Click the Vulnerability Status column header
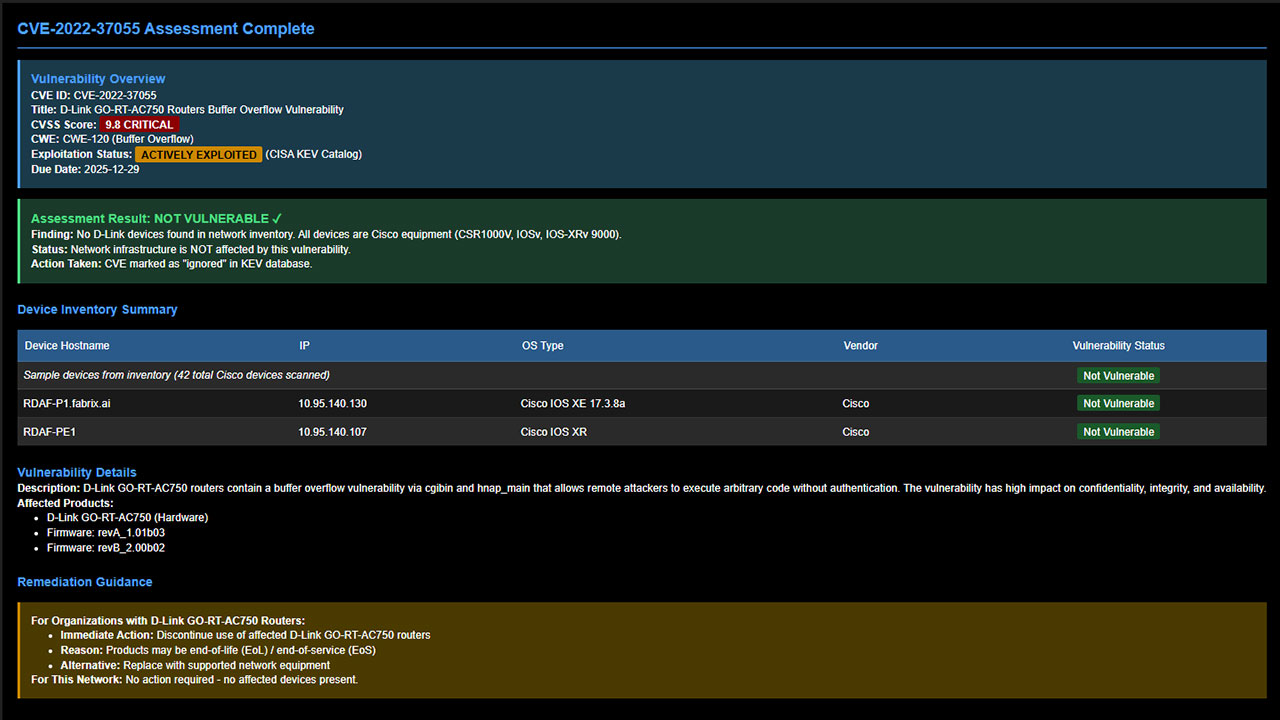The image size is (1280, 720). [1118, 346]
